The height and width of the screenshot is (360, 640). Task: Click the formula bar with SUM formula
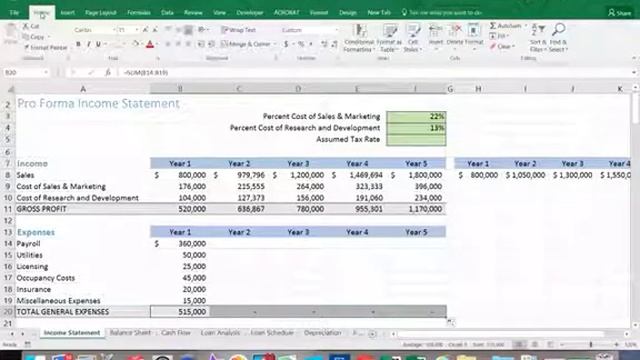[x=376, y=73]
